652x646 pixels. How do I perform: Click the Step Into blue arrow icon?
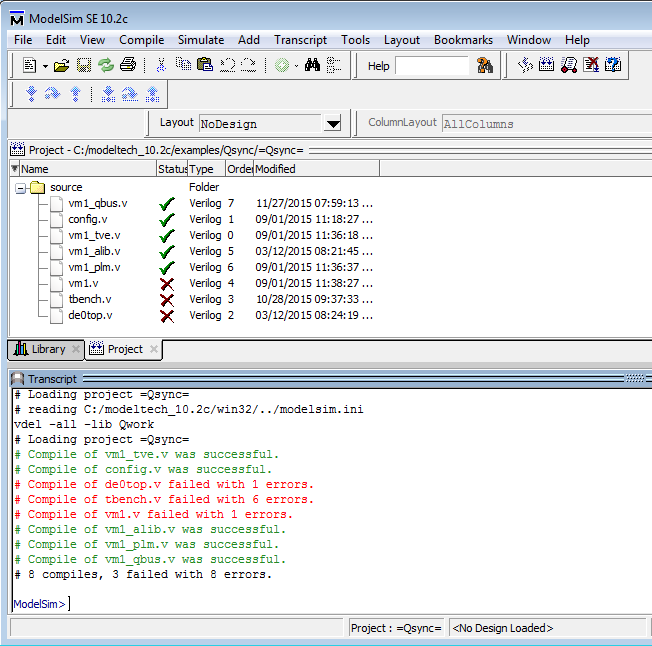pyautogui.click(x=31, y=94)
